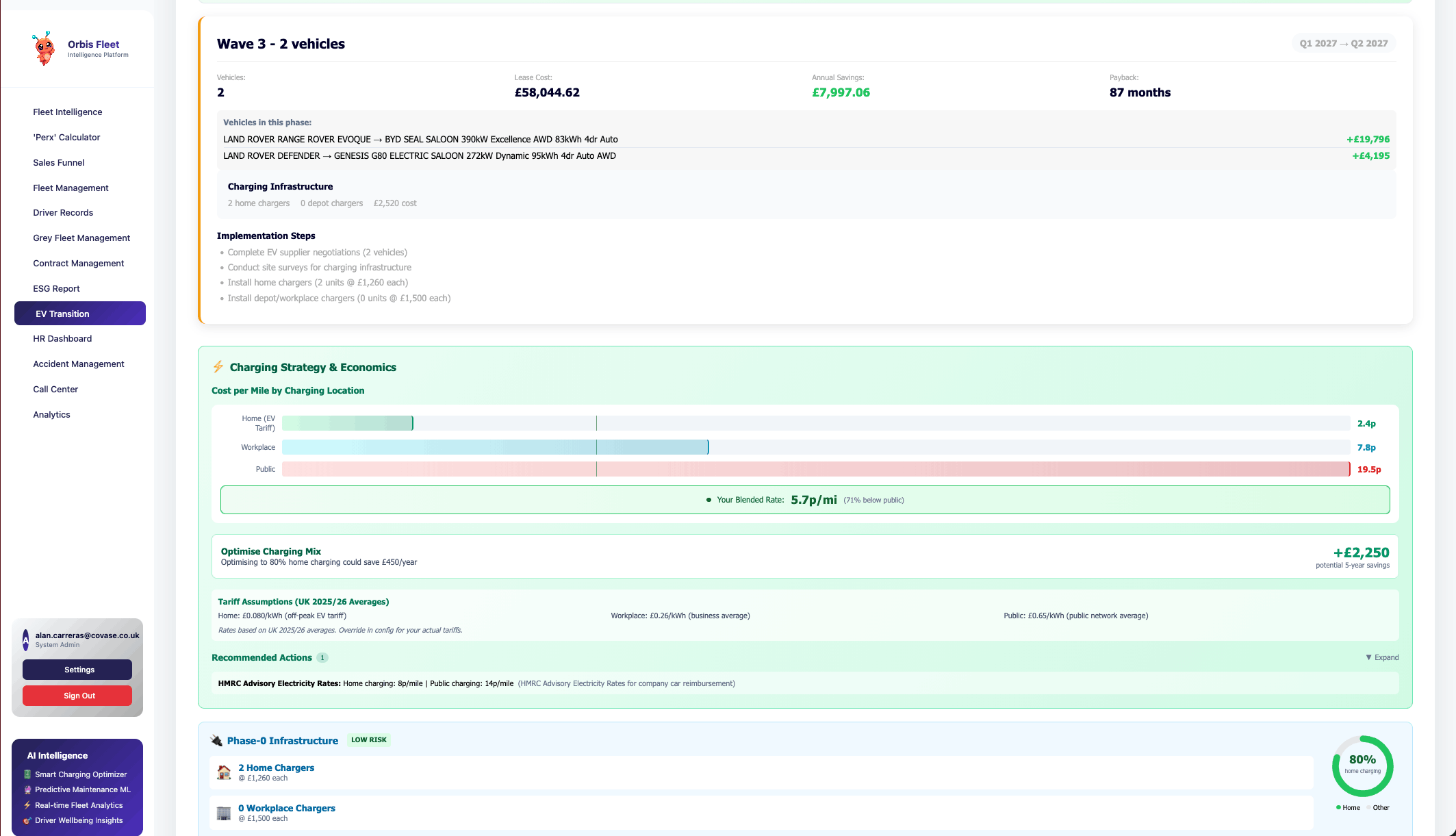1456x836 pixels.
Task: Open the 2 Home Chargers link
Action: [276, 768]
